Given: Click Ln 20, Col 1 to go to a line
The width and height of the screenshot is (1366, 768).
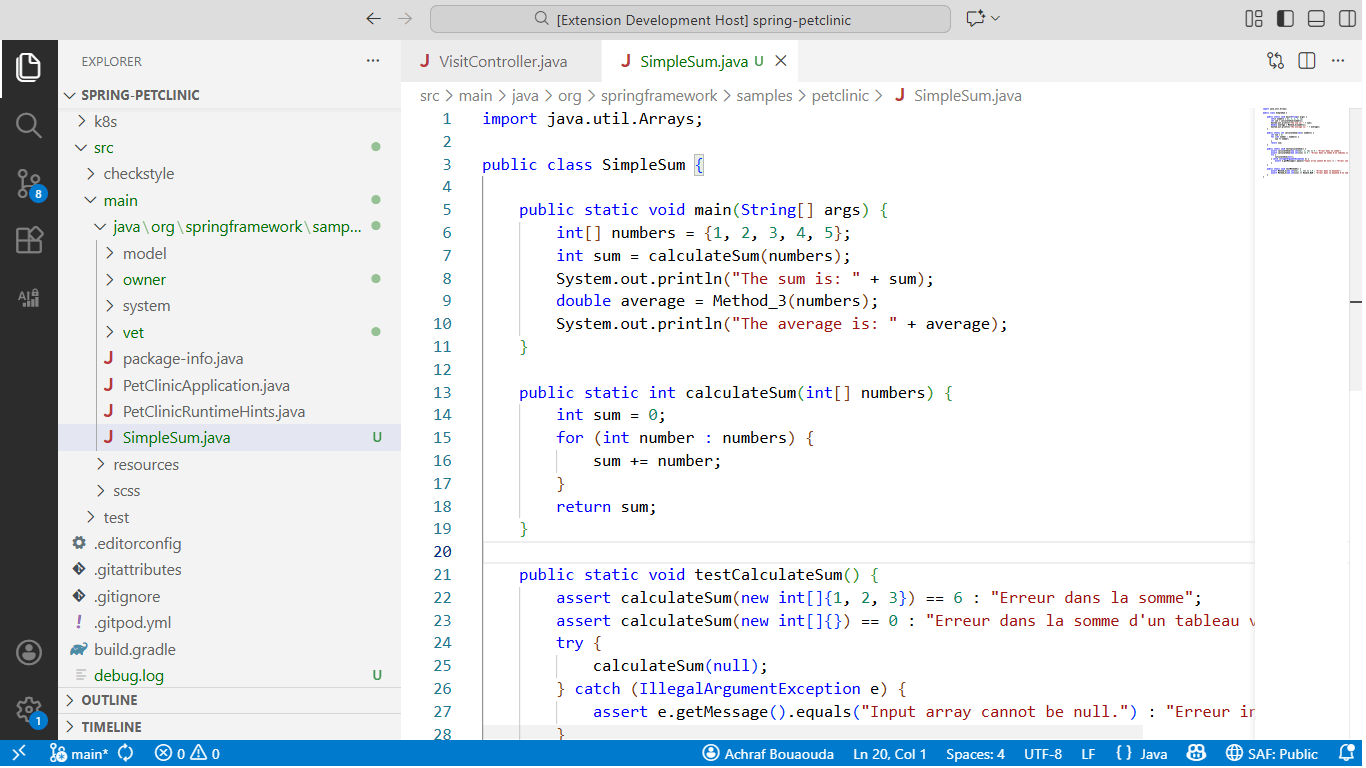Looking at the screenshot, I should [889, 754].
